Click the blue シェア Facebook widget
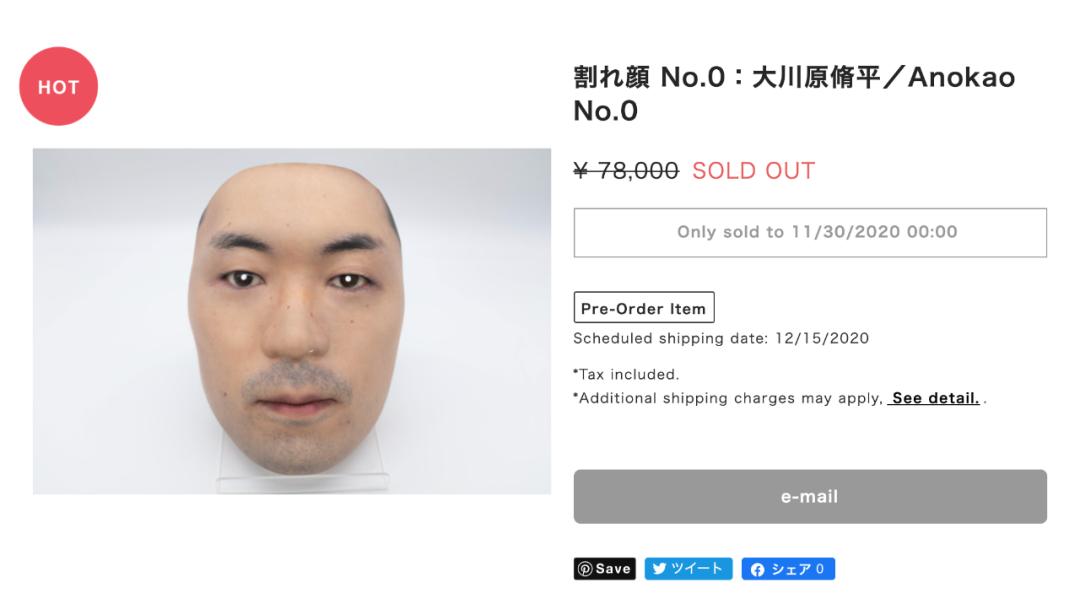The height and width of the screenshot is (594, 1080). pyautogui.click(x=790, y=568)
